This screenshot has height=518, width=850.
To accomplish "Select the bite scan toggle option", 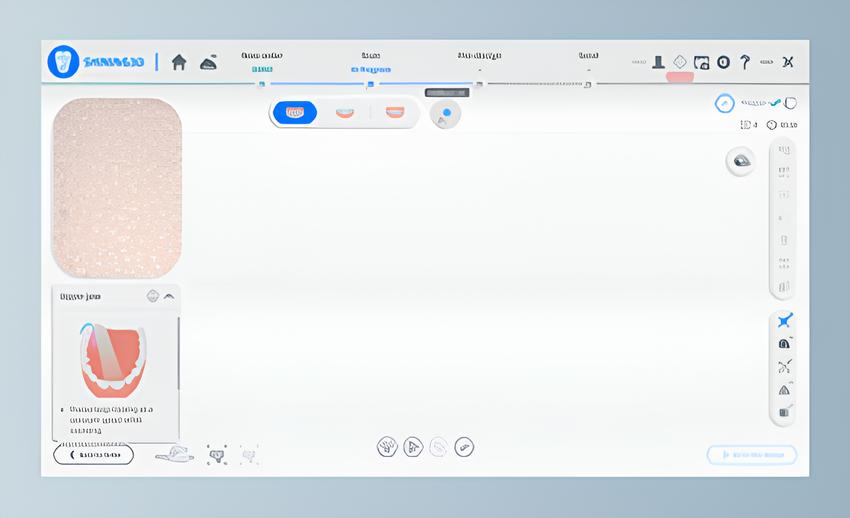I will tap(395, 113).
